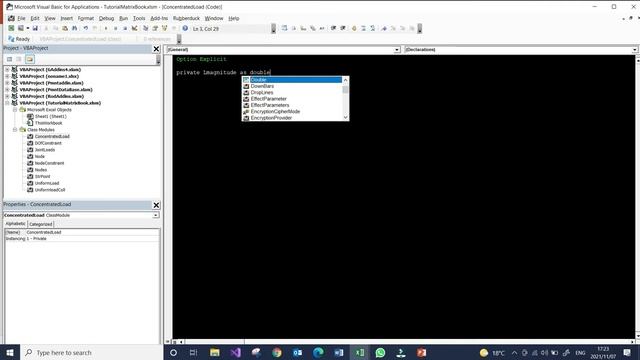Click the Find binoculars icon in toolbar
Image resolution: width=640 pixels, height=360 pixels.
75,28
